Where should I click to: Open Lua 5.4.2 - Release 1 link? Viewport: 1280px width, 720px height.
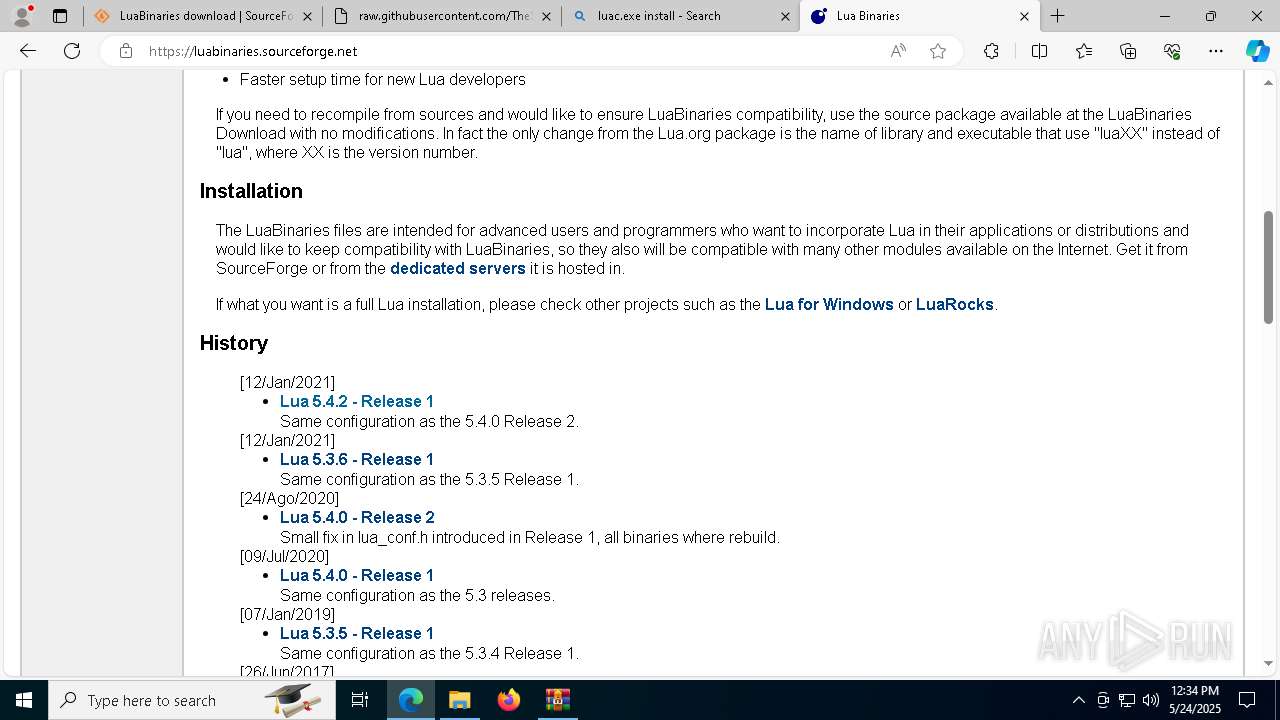[357, 401]
